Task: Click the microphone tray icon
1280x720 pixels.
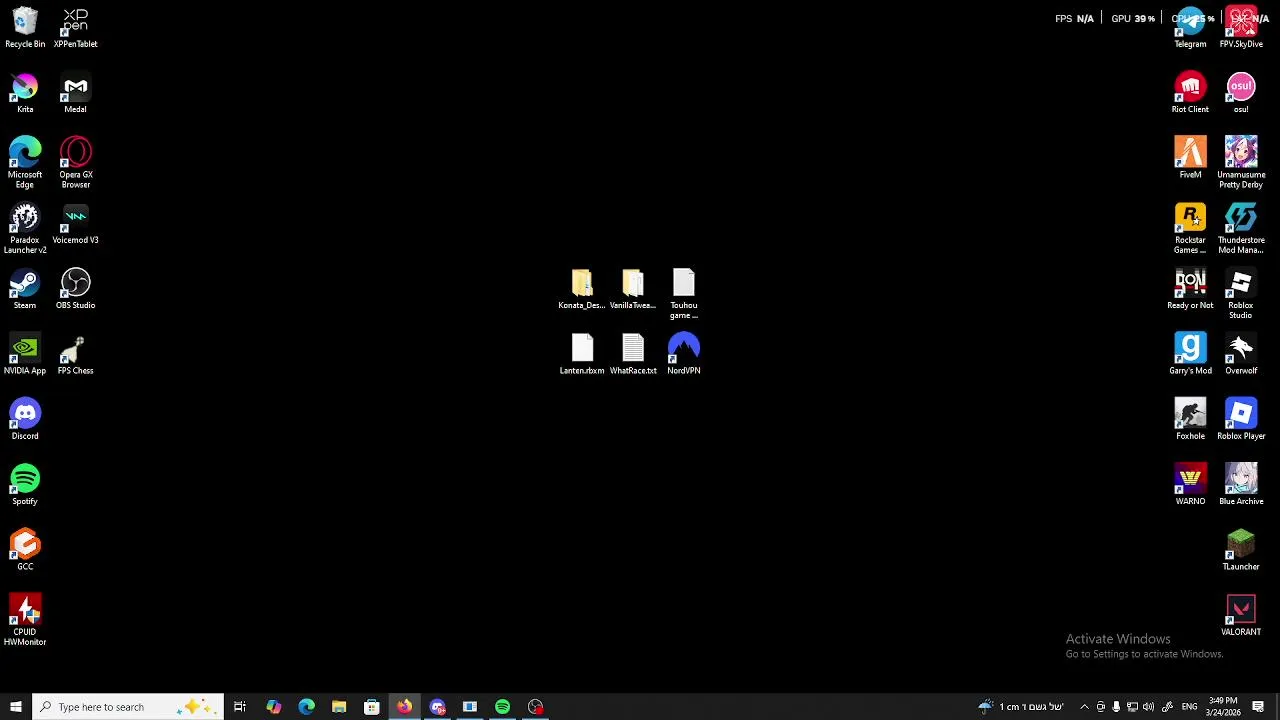Action: (x=1116, y=707)
